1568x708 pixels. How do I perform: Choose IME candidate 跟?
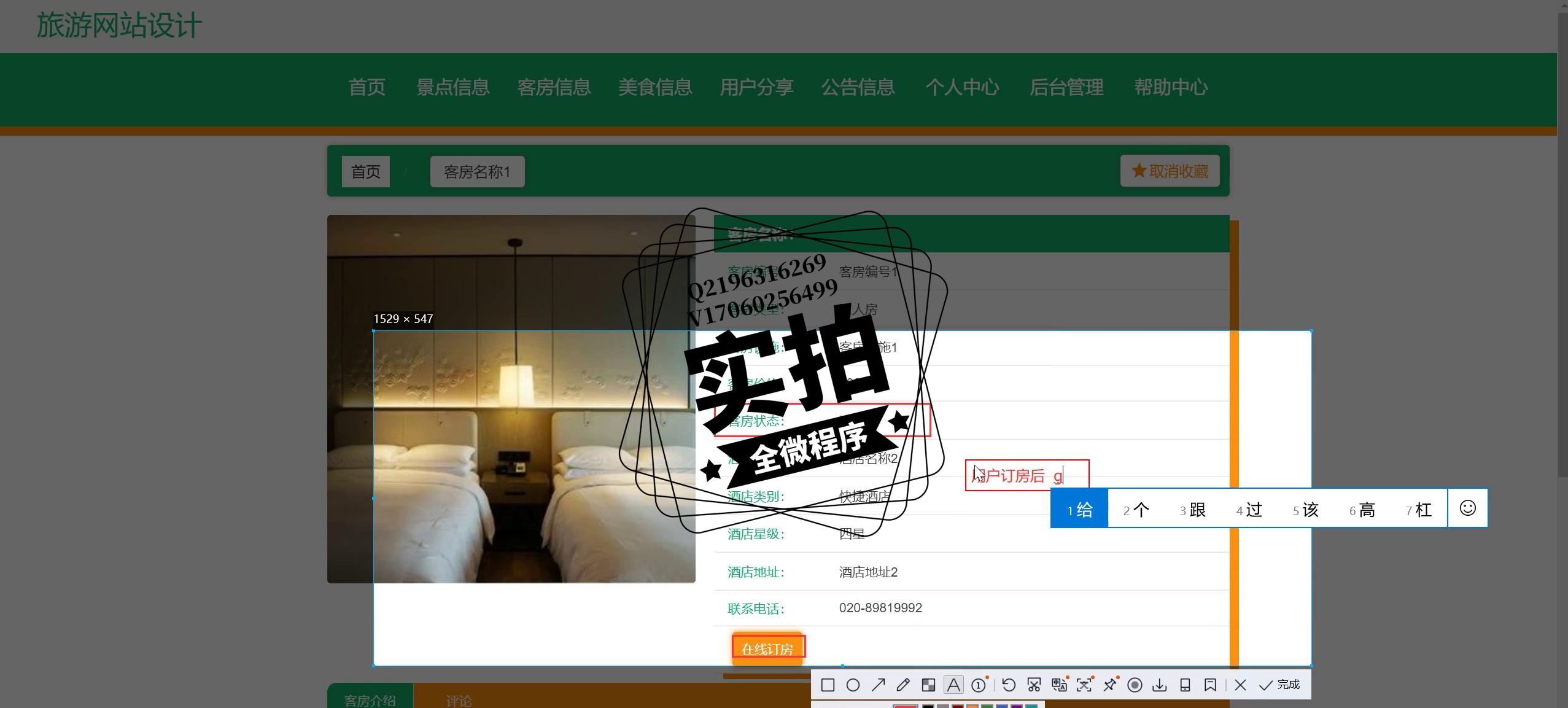click(x=1193, y=510)
